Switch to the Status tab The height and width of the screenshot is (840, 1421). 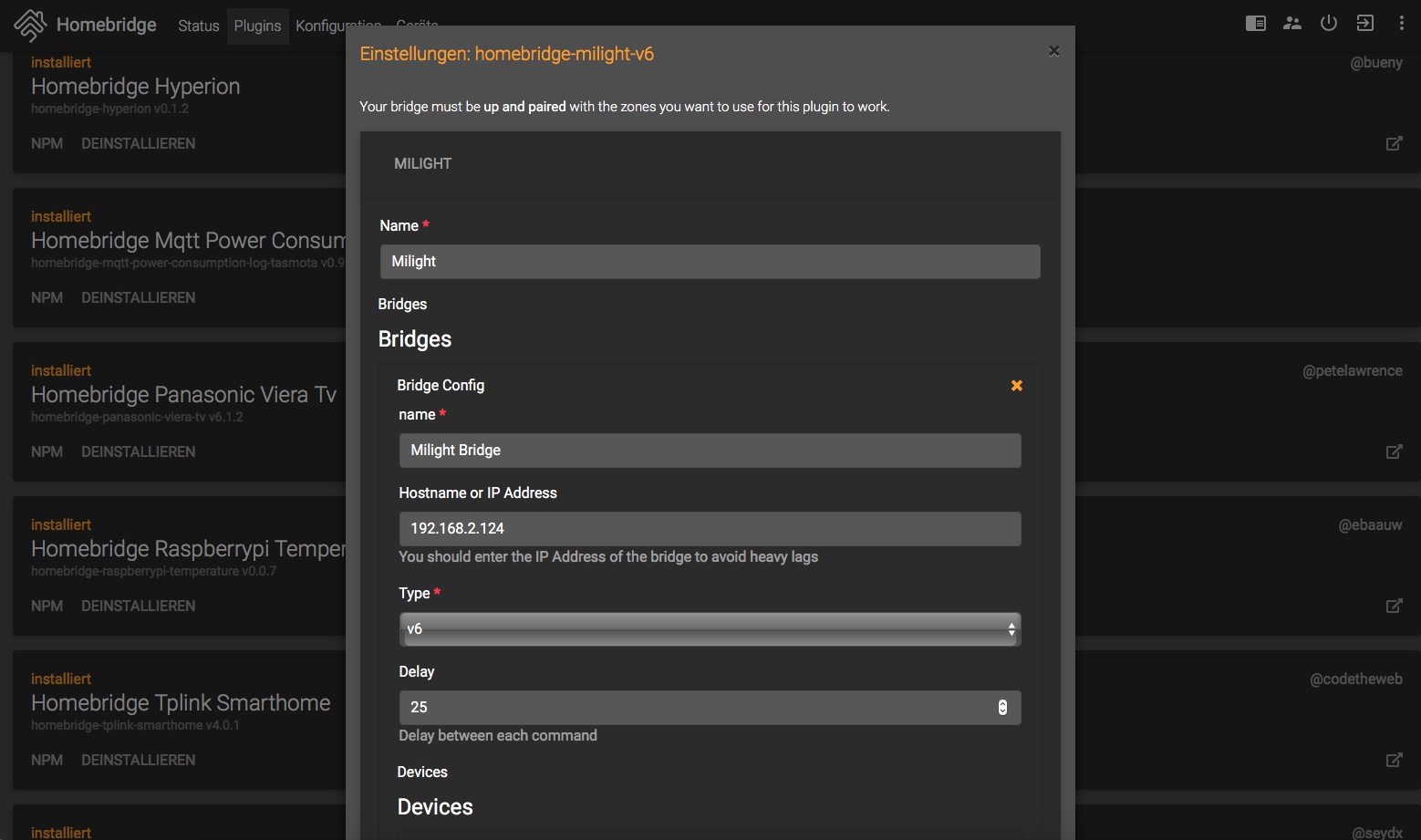click(198, 26)
